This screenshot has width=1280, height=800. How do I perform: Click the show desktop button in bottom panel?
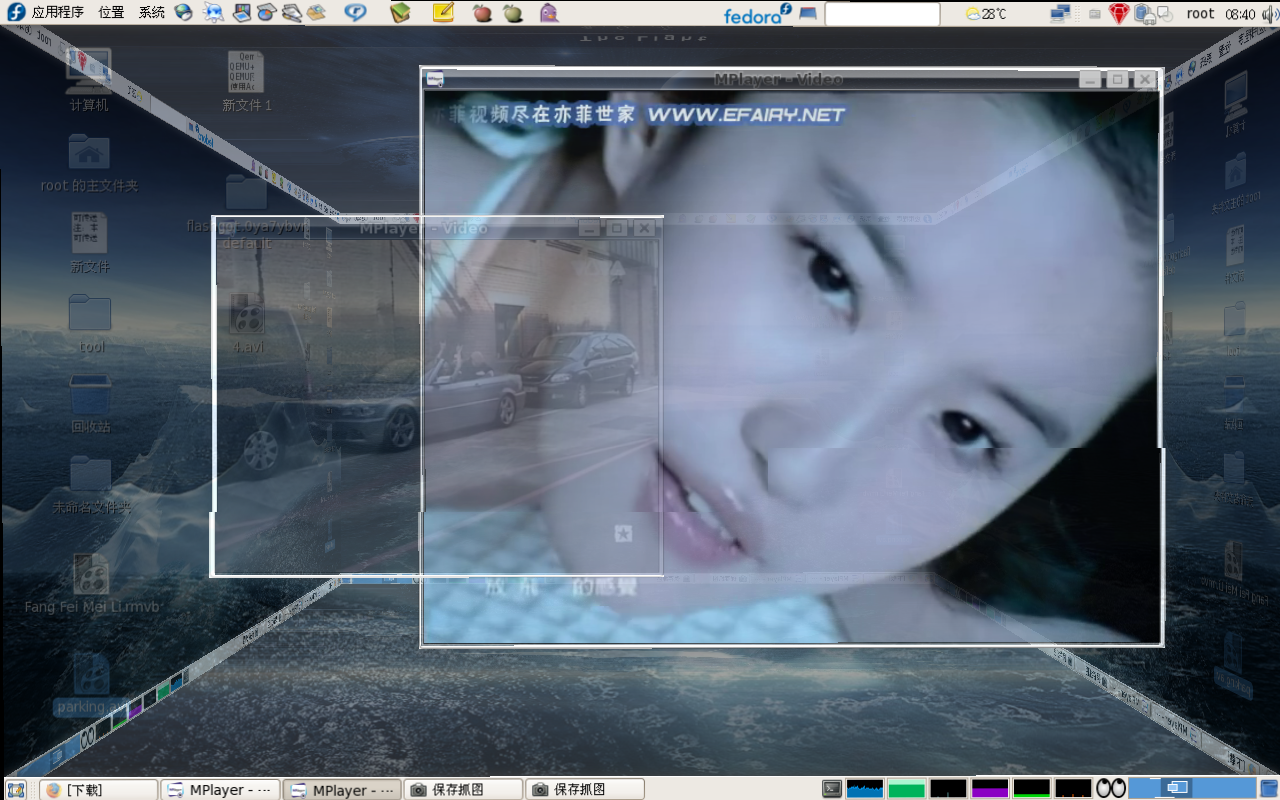(x=15, y=789)
